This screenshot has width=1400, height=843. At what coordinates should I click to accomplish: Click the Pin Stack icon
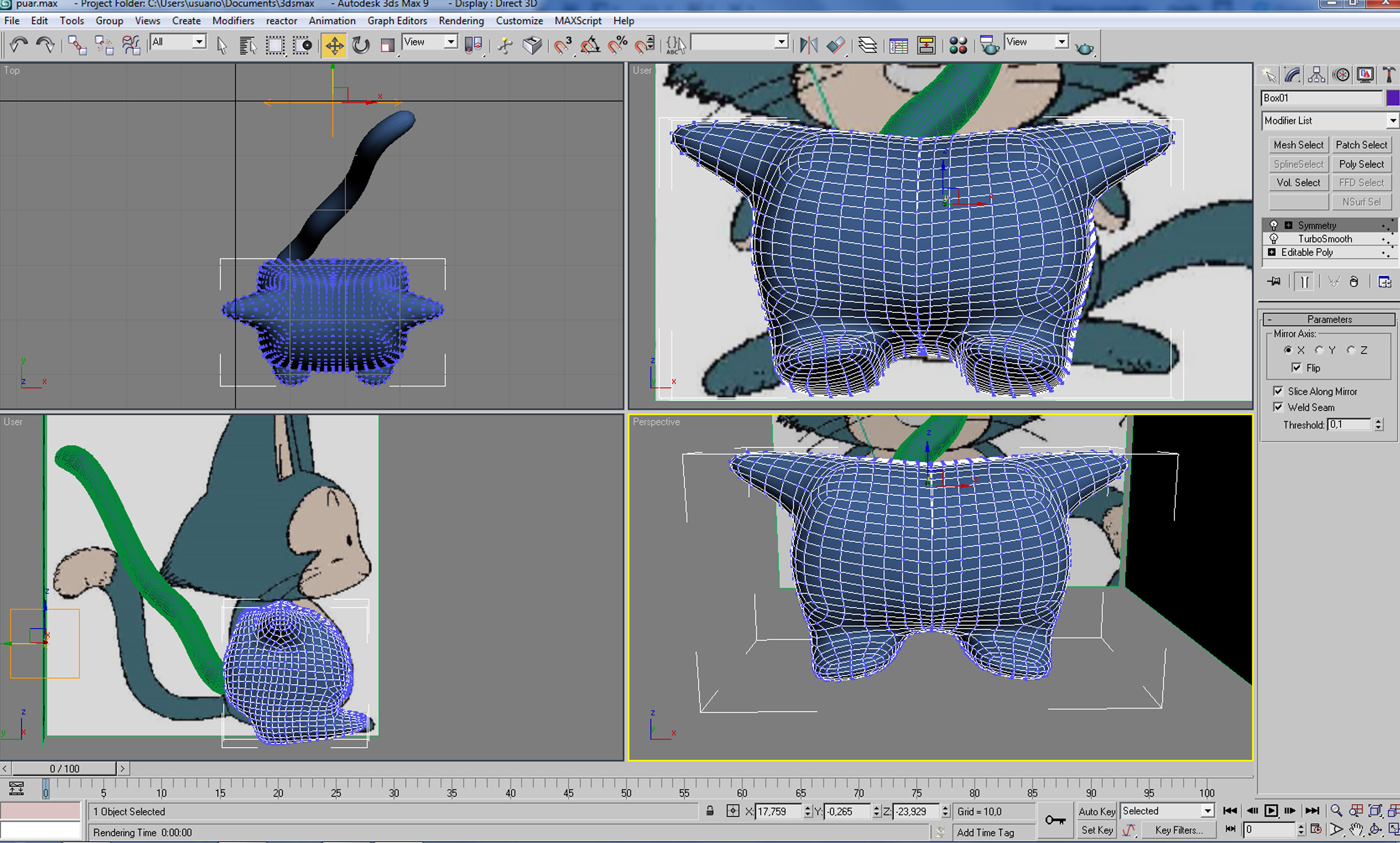pyautogui.click(x=1274, y=282)
